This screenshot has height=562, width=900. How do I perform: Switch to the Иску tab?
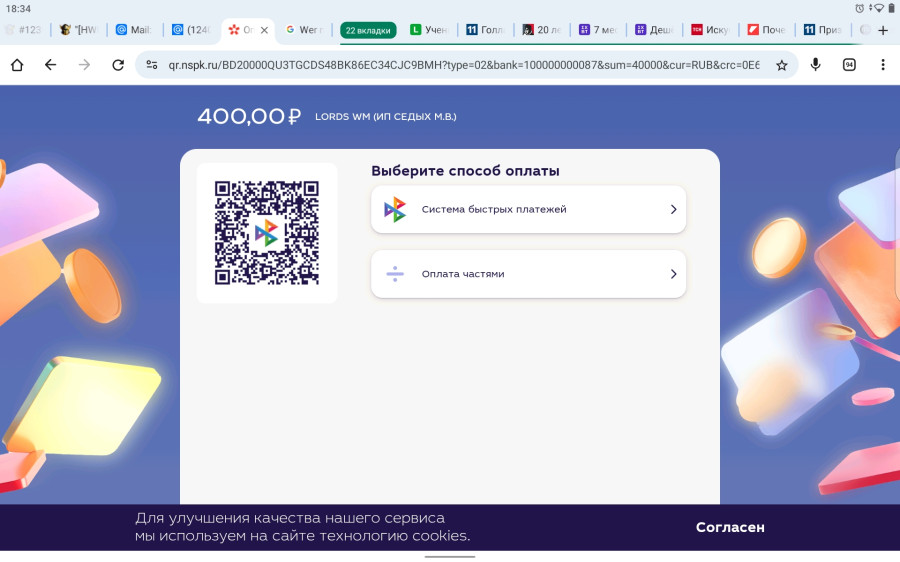tap(711, 30)
